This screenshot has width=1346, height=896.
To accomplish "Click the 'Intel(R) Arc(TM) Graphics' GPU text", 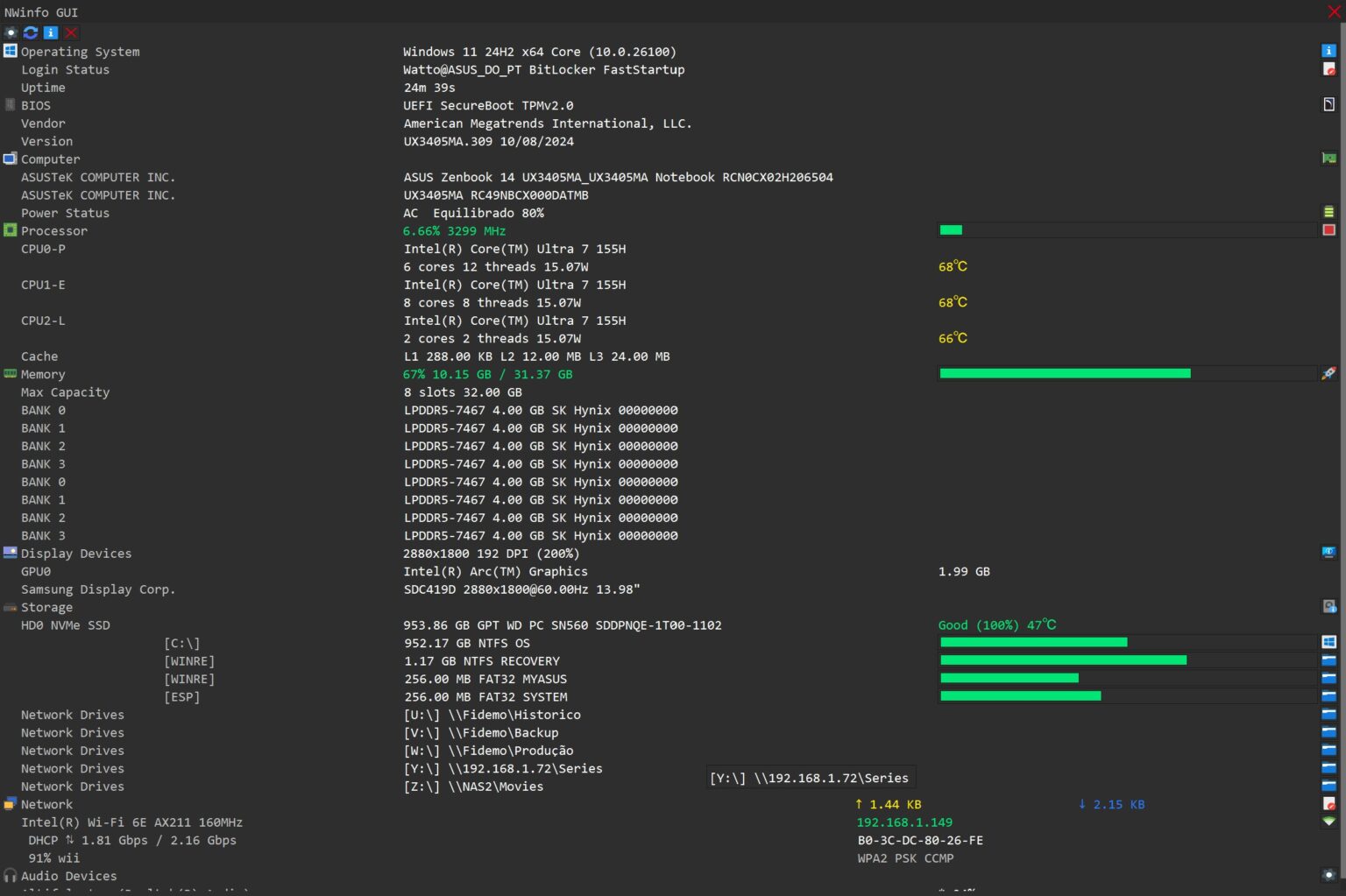I will point(495,571).
